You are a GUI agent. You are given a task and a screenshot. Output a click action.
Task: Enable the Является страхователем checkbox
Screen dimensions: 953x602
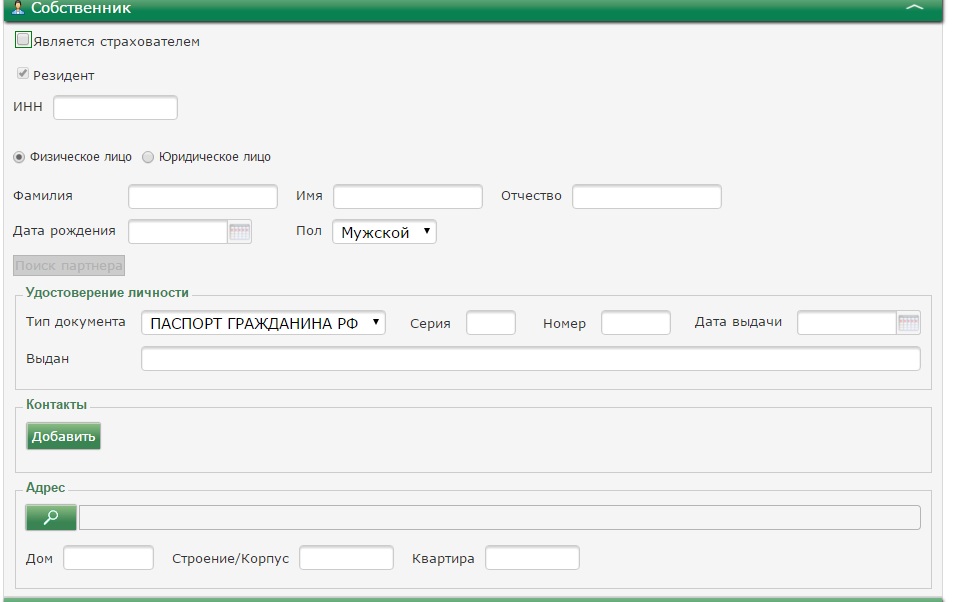(x=23, y=41)
